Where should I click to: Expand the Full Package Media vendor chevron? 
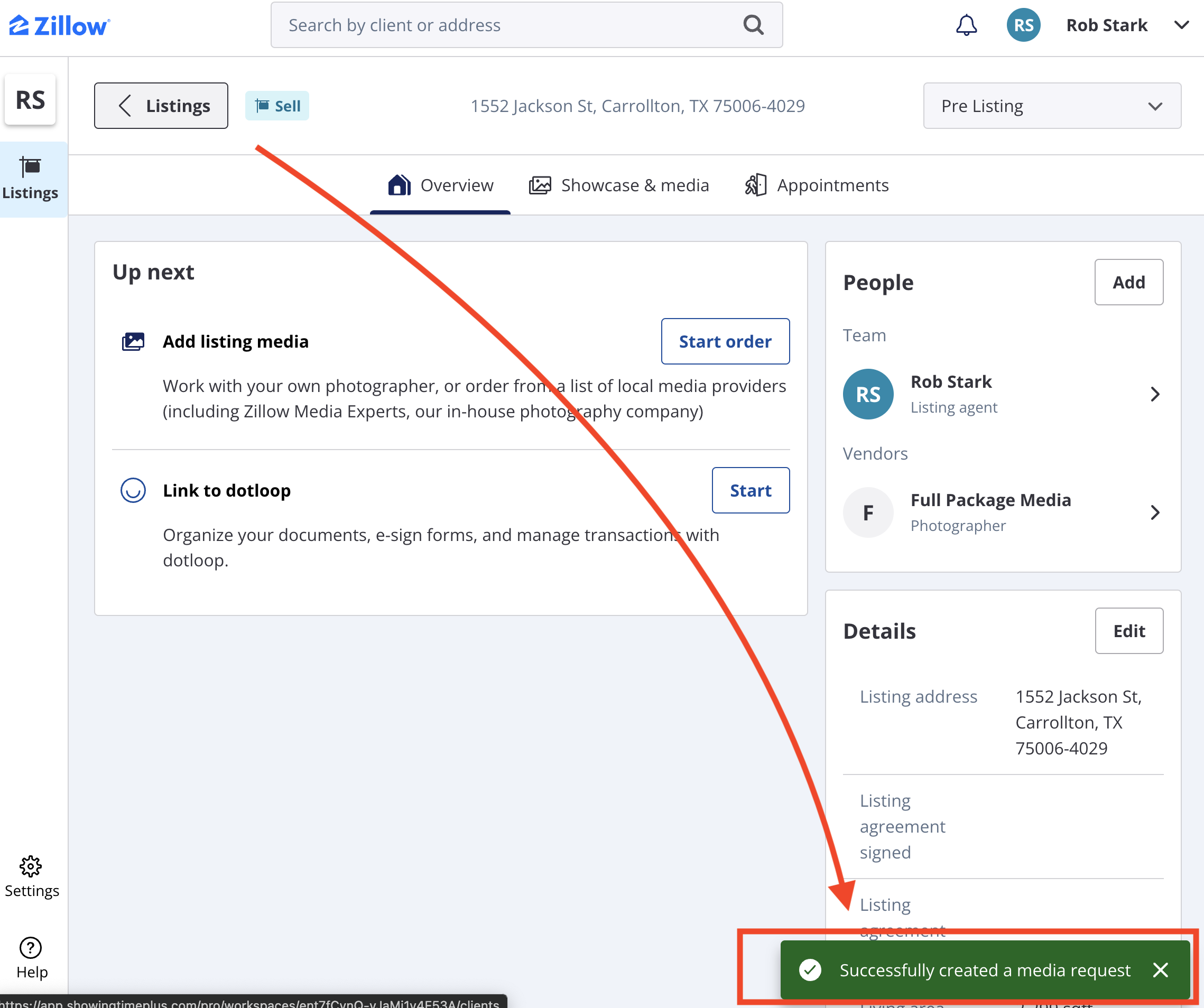click(x=1155, y=512)
